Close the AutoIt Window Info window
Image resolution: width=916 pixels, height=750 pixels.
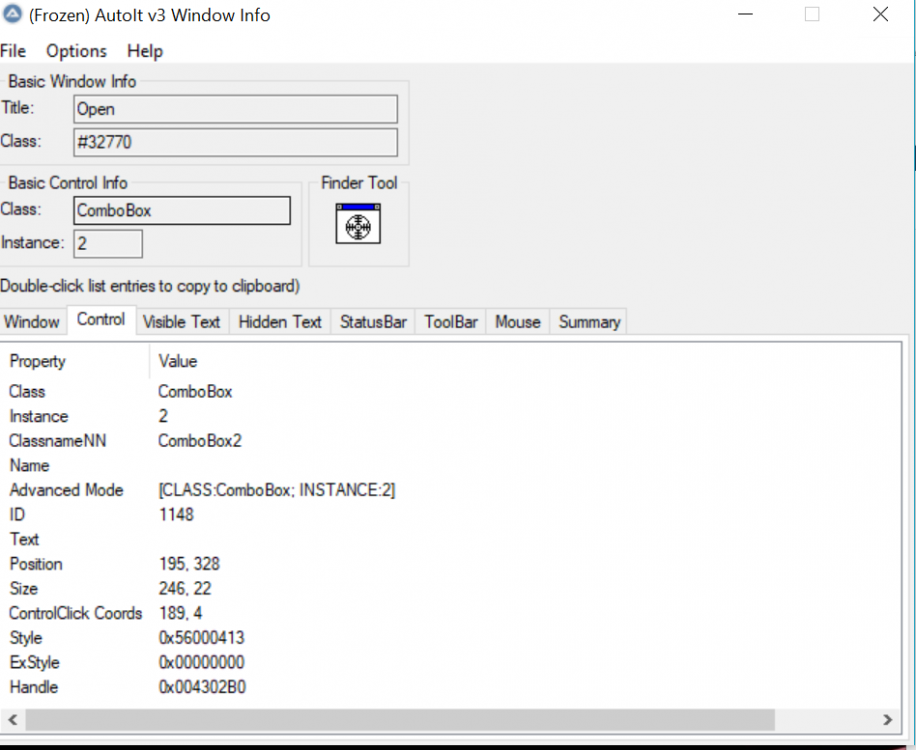tap(880, 14)
